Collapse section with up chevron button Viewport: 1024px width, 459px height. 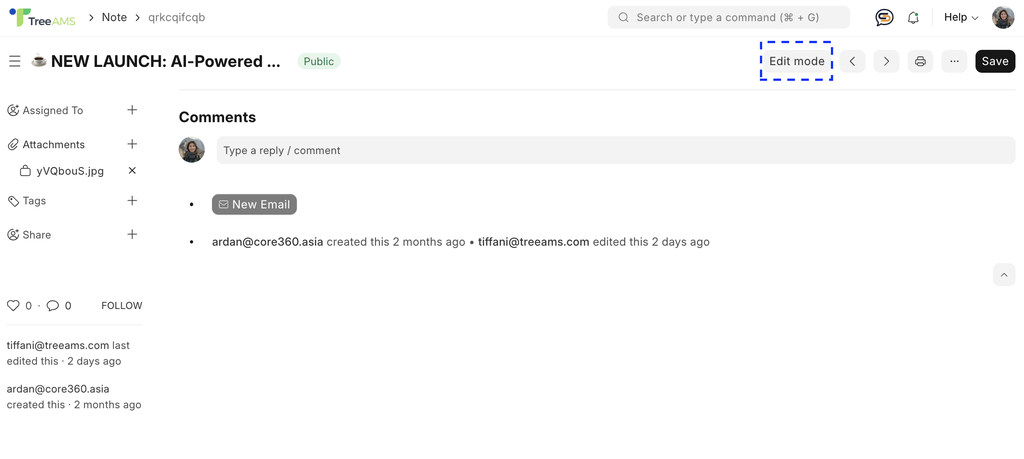(1004, 275)
